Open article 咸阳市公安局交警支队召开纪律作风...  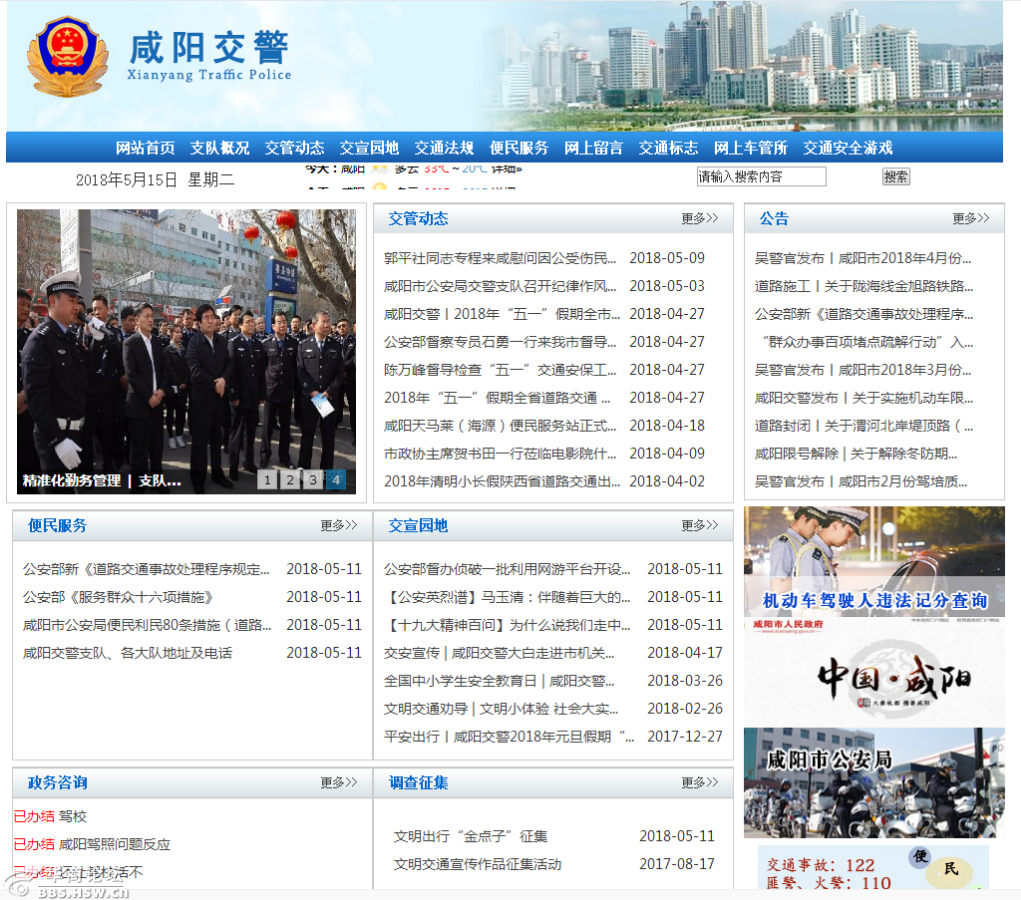pos(499,287)
